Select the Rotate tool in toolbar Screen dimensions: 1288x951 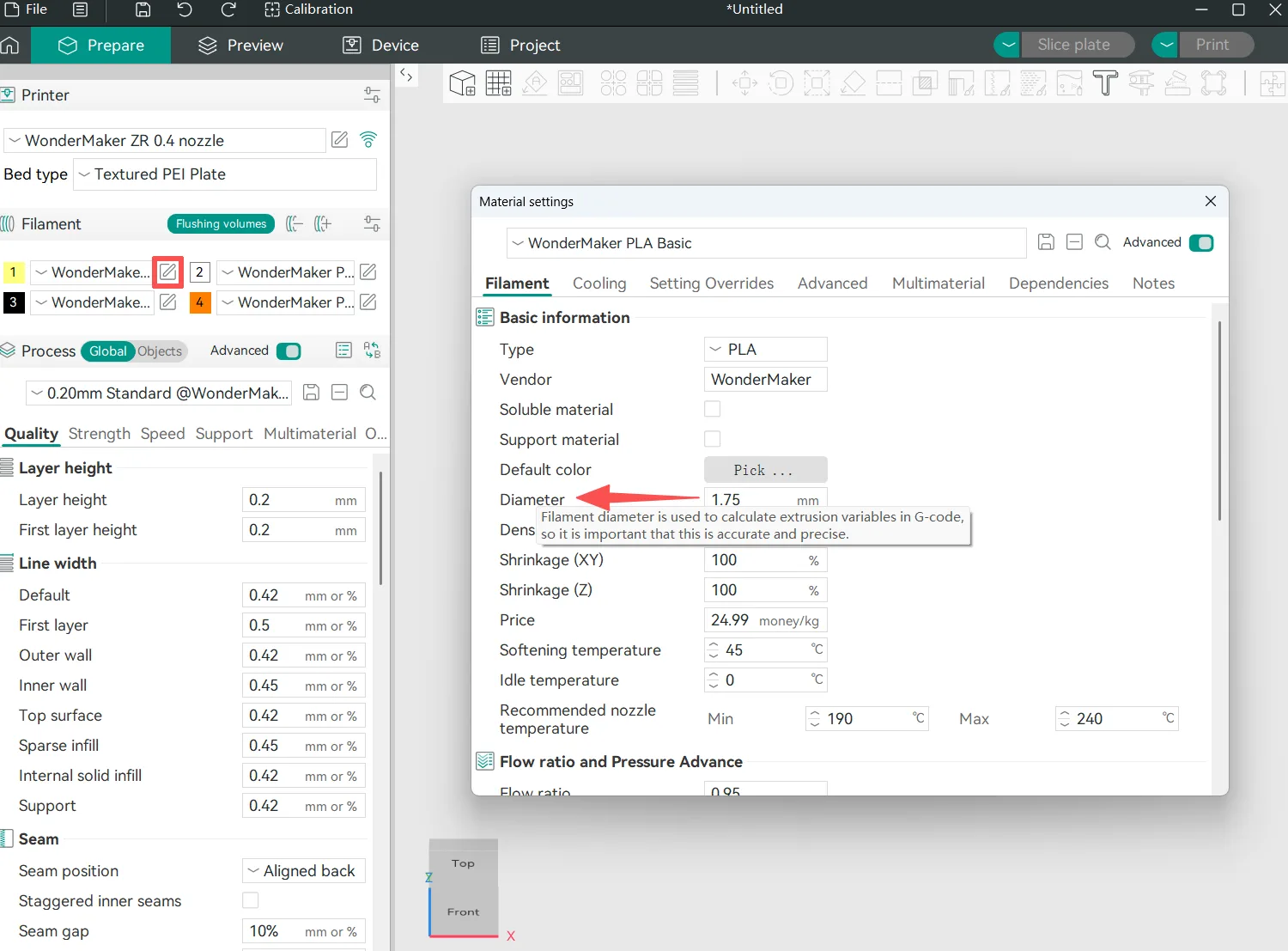781,83
